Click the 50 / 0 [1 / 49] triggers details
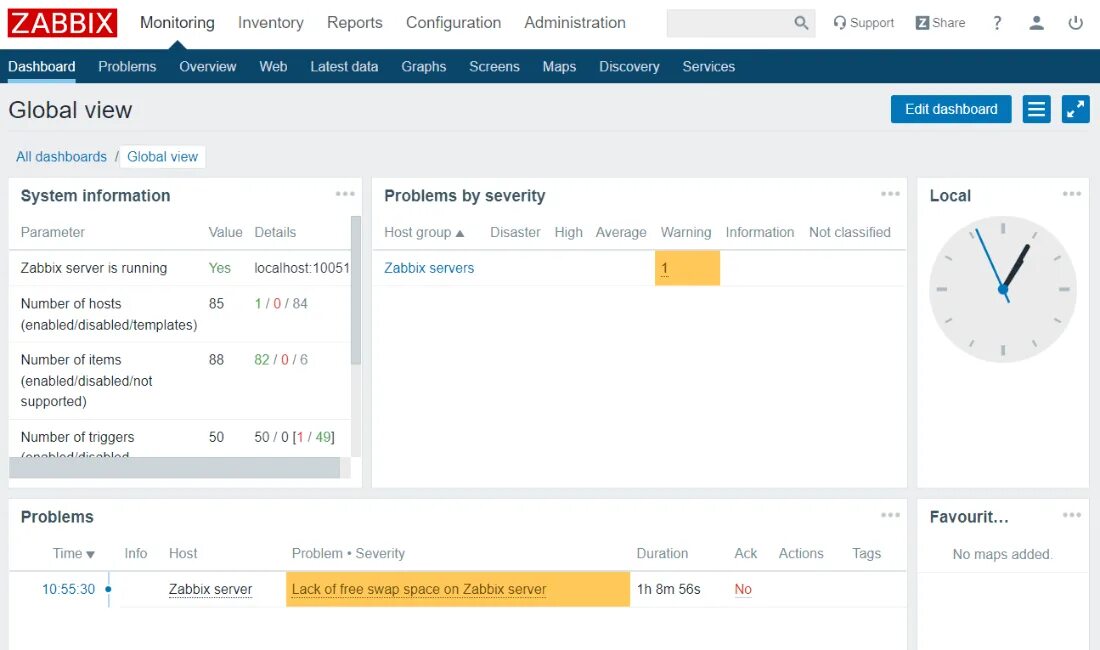 [x=295, y=437]
